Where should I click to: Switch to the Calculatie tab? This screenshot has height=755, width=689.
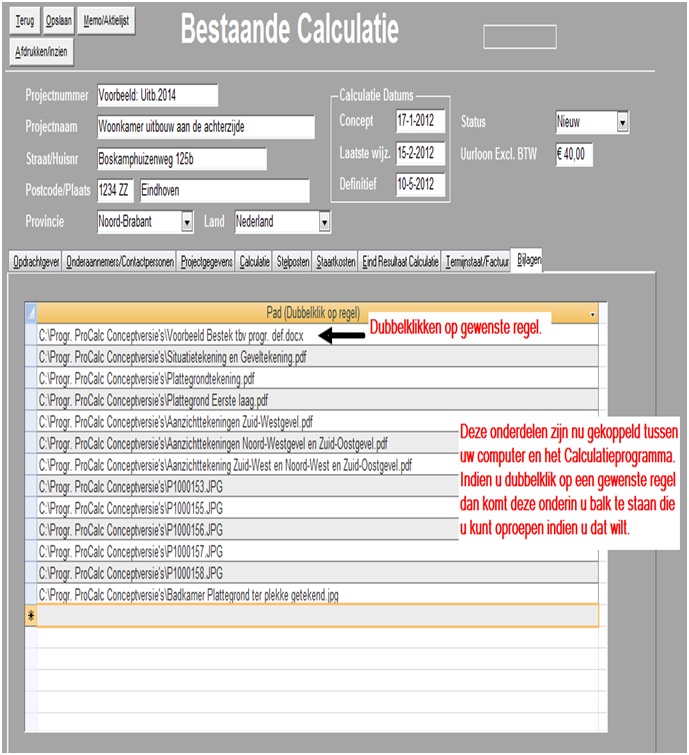coord(255,262)
